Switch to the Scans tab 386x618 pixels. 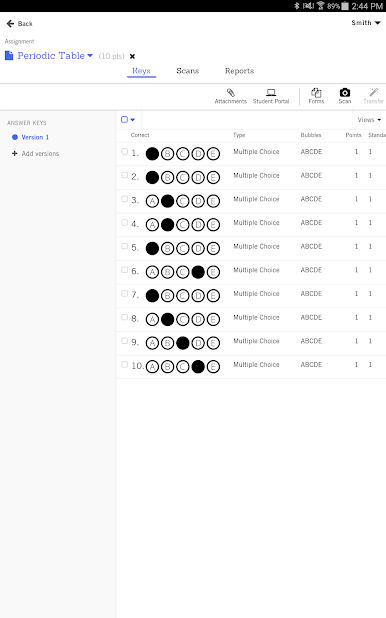(x=188, y=71)
